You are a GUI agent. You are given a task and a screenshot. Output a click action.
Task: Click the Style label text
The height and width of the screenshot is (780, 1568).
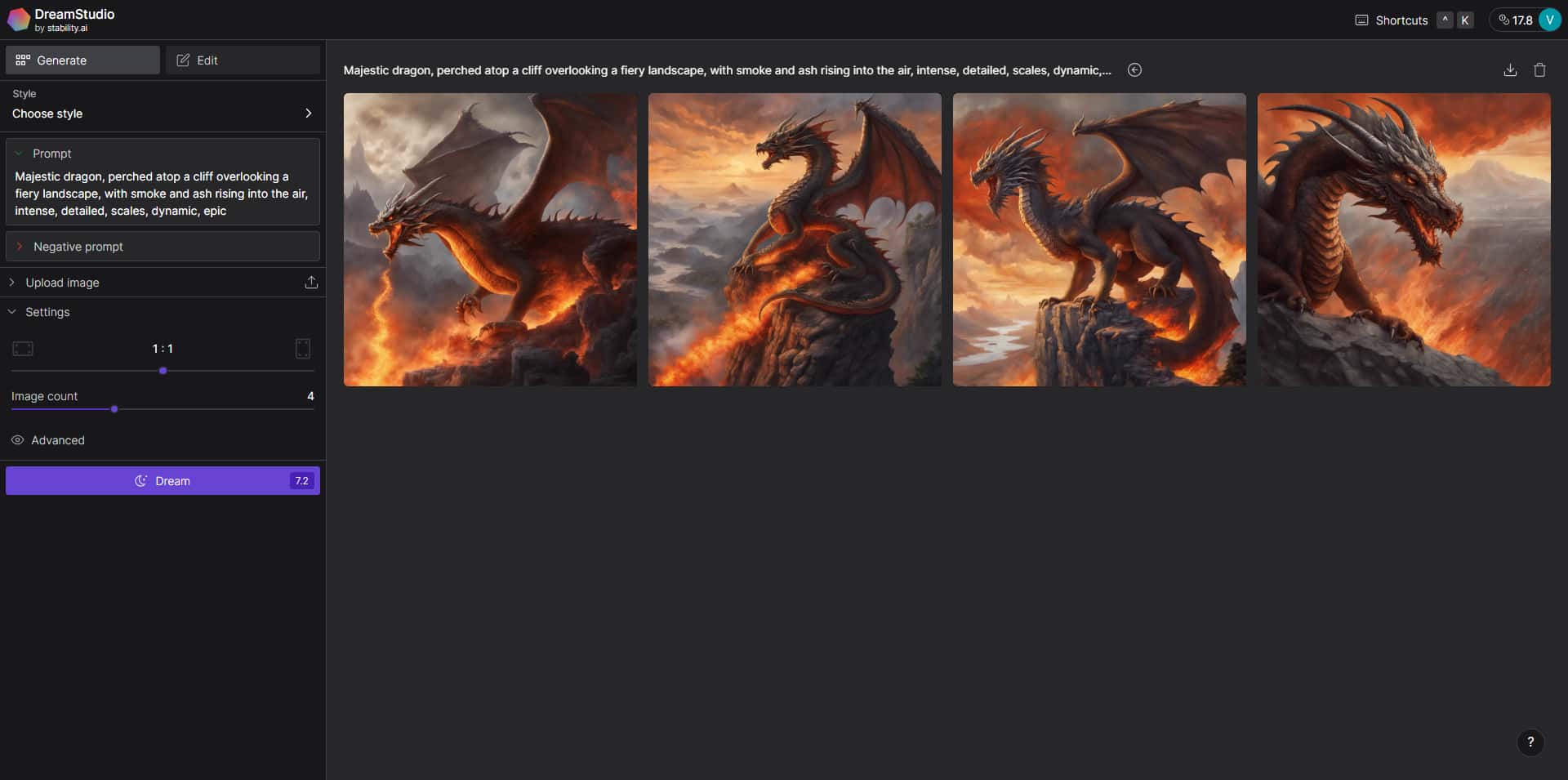[24, 94]
